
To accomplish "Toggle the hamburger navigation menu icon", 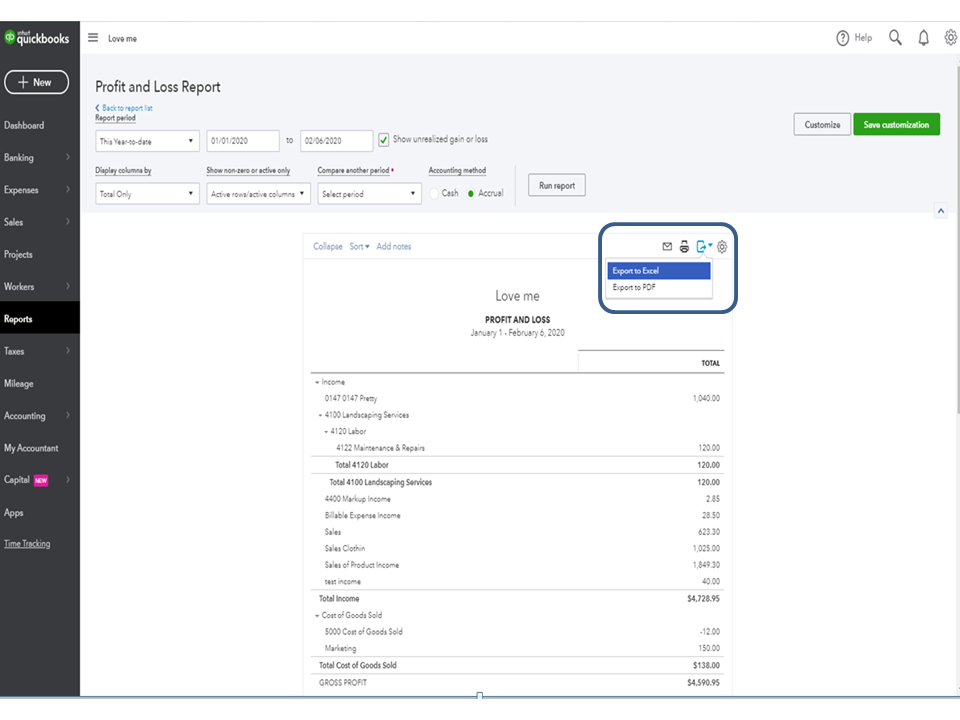I will (93, 38).
